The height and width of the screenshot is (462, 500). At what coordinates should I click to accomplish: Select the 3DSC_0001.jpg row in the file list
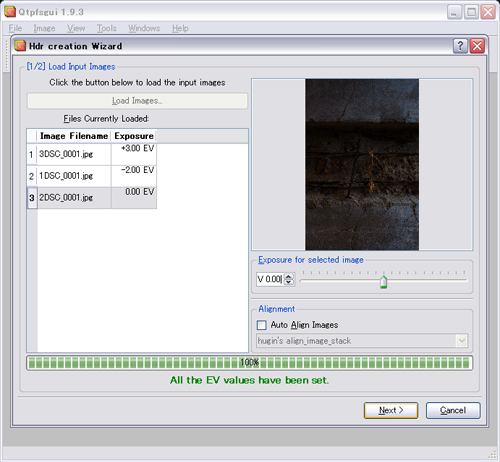point(92,154)
